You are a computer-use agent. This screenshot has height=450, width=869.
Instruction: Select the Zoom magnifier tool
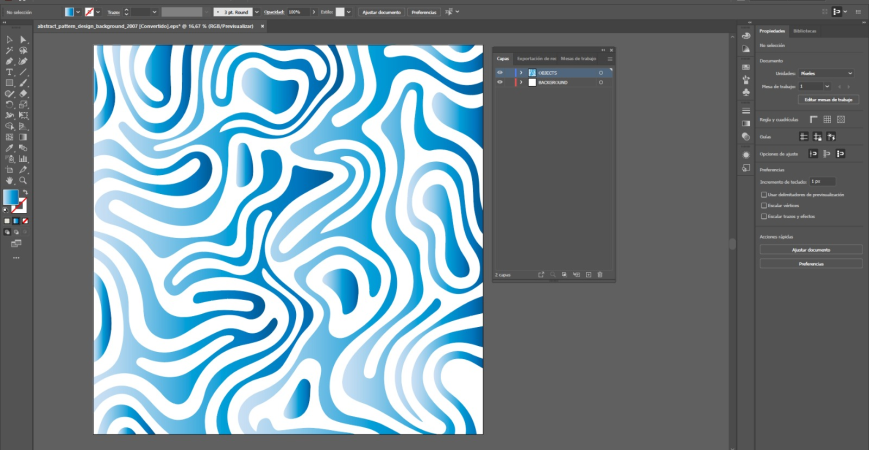click(22, 180)
